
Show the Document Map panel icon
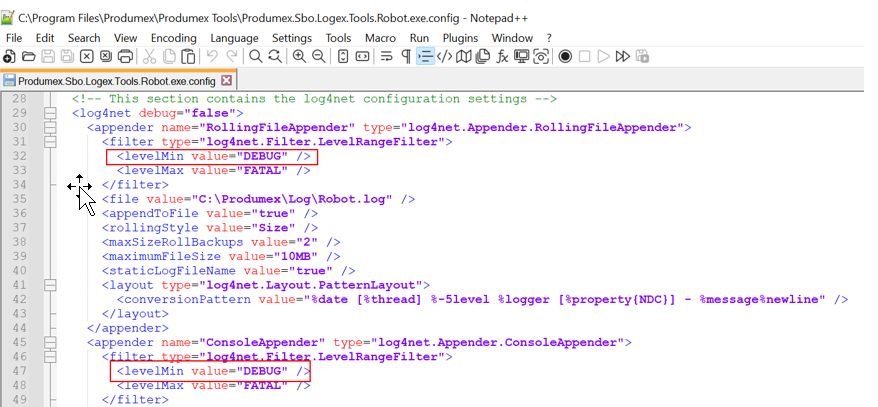tap(464, 57)
